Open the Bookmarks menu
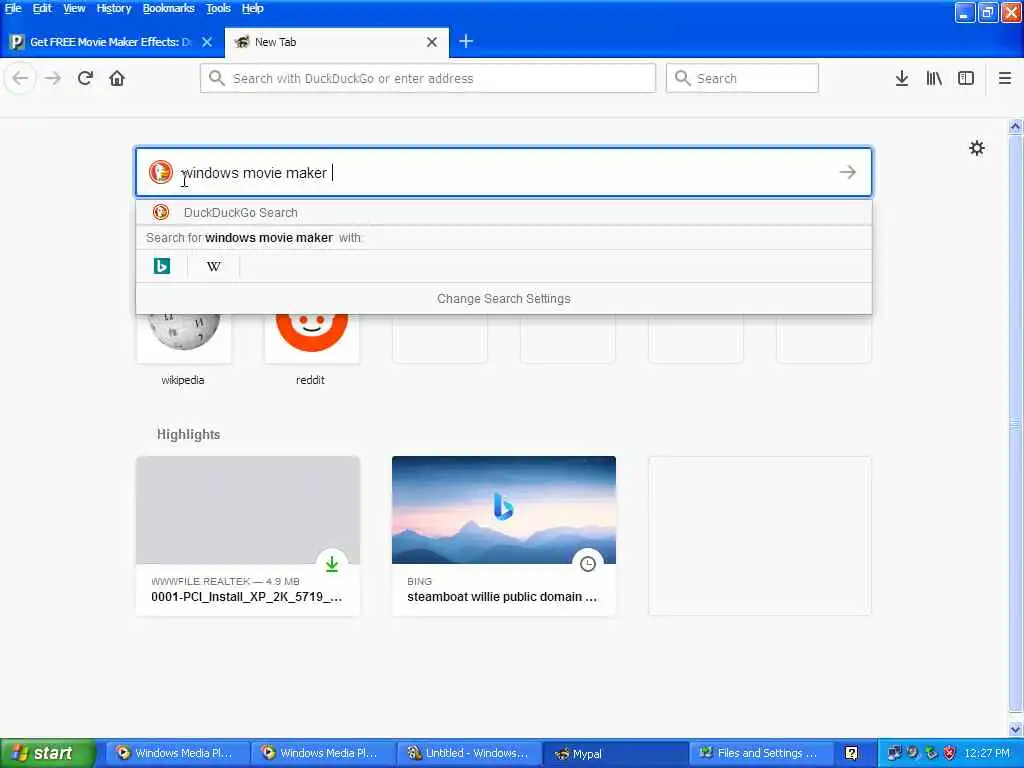 (168, 8)
